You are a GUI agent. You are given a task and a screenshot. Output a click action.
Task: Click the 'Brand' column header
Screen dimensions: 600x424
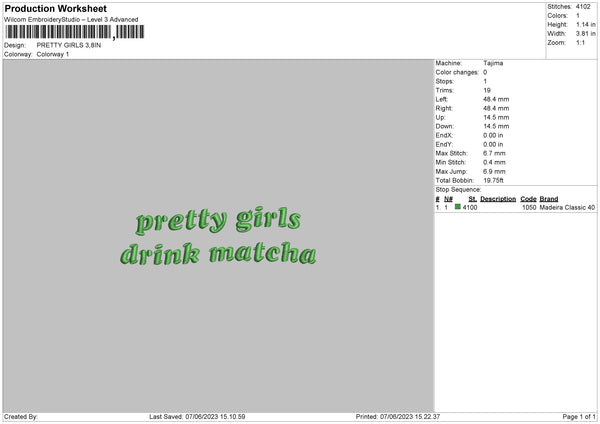549,198
